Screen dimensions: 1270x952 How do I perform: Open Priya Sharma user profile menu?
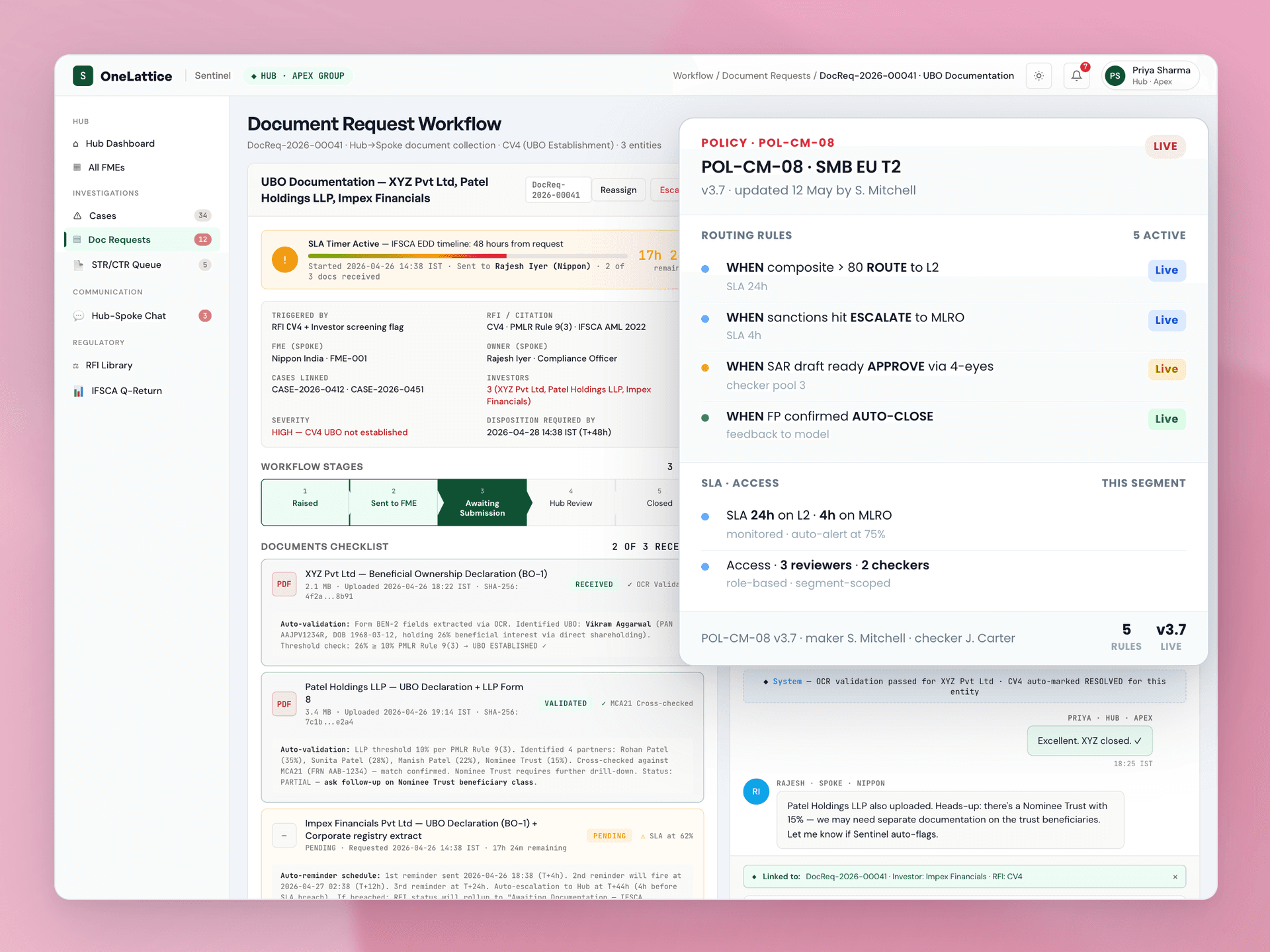click(x=1150, y=76)
